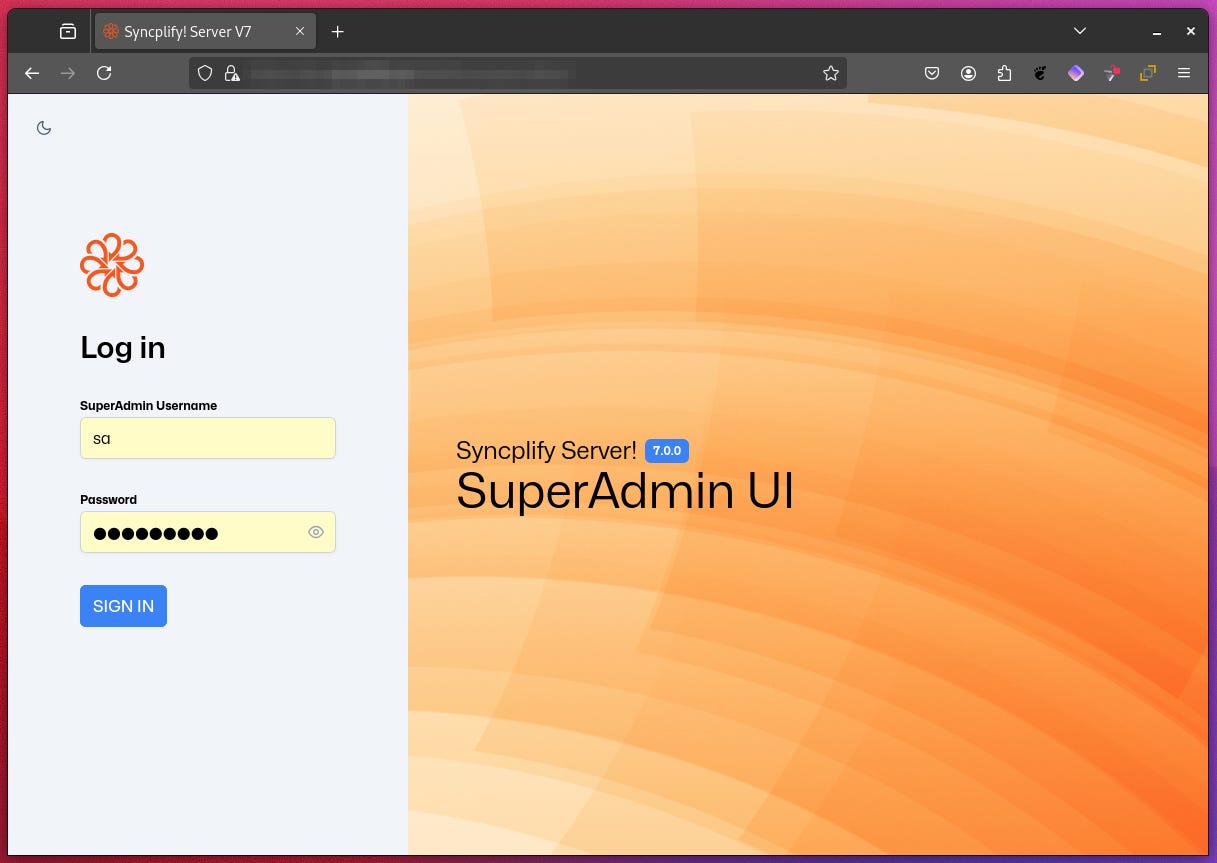Image resolution: width=1217 pixels, height=863 pixels.
Task: Click the yellow overlapping squares extension icon
Action: pyautogui.click(x=1148, y=73)
